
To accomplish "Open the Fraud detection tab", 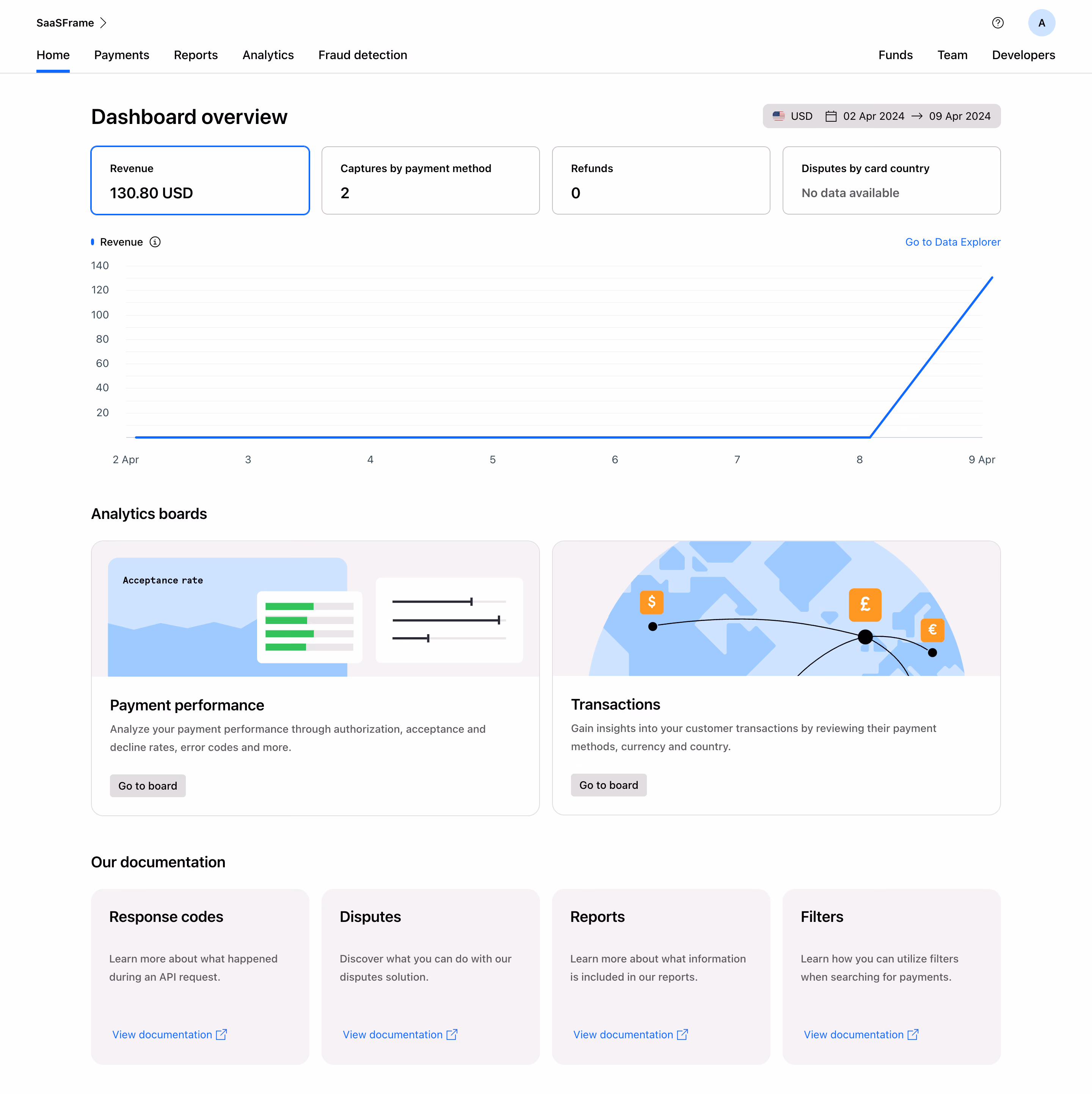I will (362, 55).
